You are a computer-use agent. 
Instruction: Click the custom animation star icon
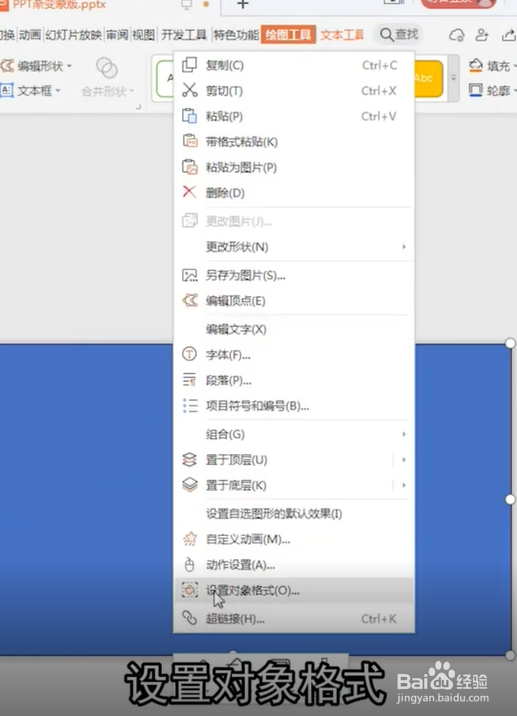point(190,539)
